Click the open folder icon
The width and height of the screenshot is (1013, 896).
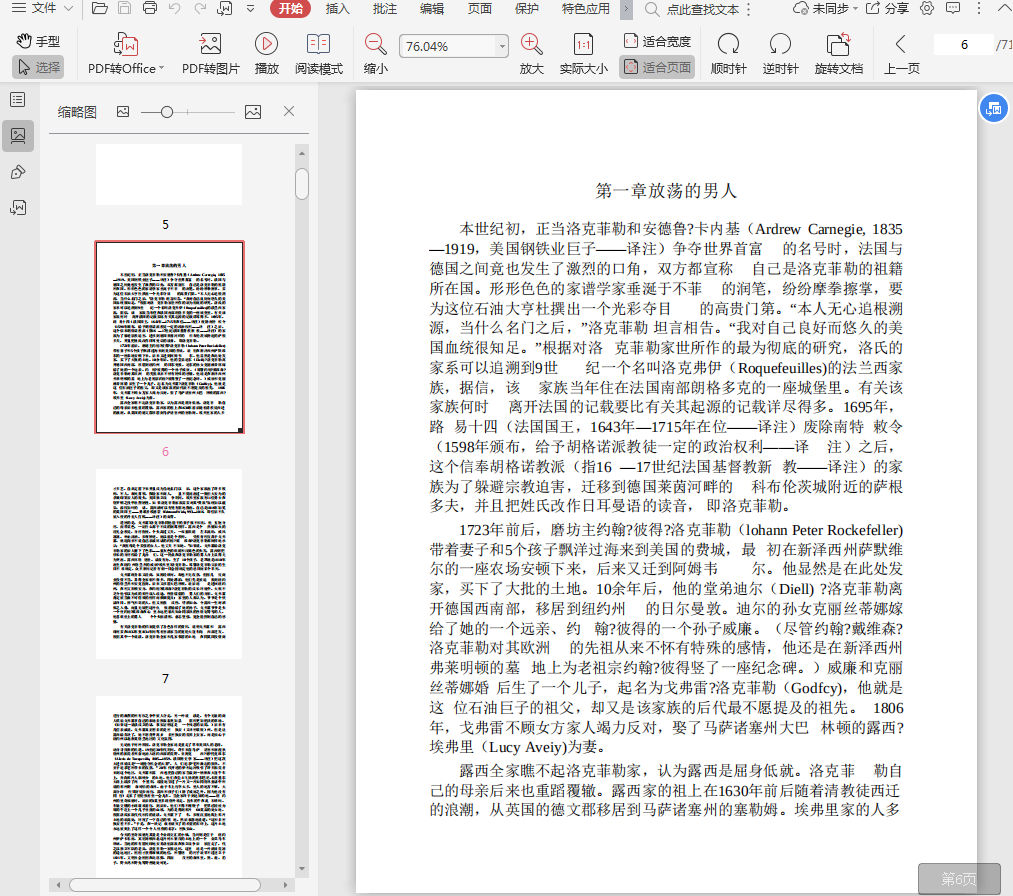[99, 8]
